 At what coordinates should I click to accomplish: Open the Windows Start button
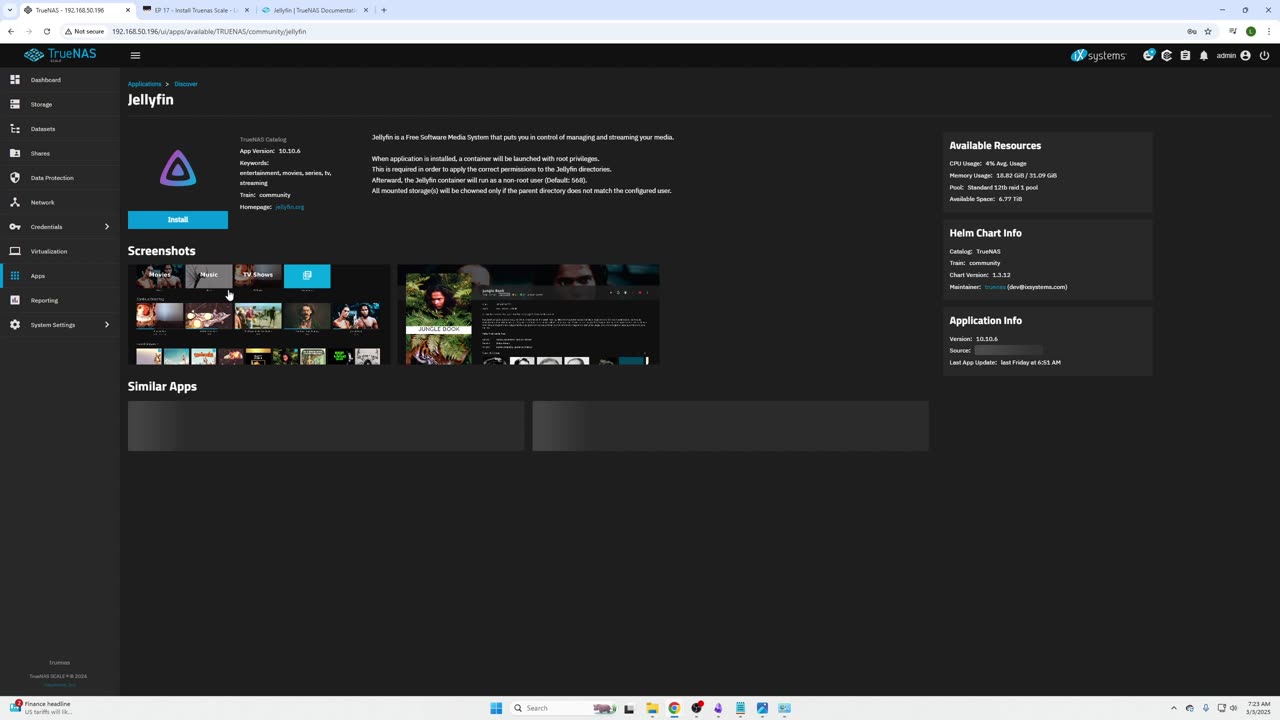pyautogui.click(x=496, y=708)
